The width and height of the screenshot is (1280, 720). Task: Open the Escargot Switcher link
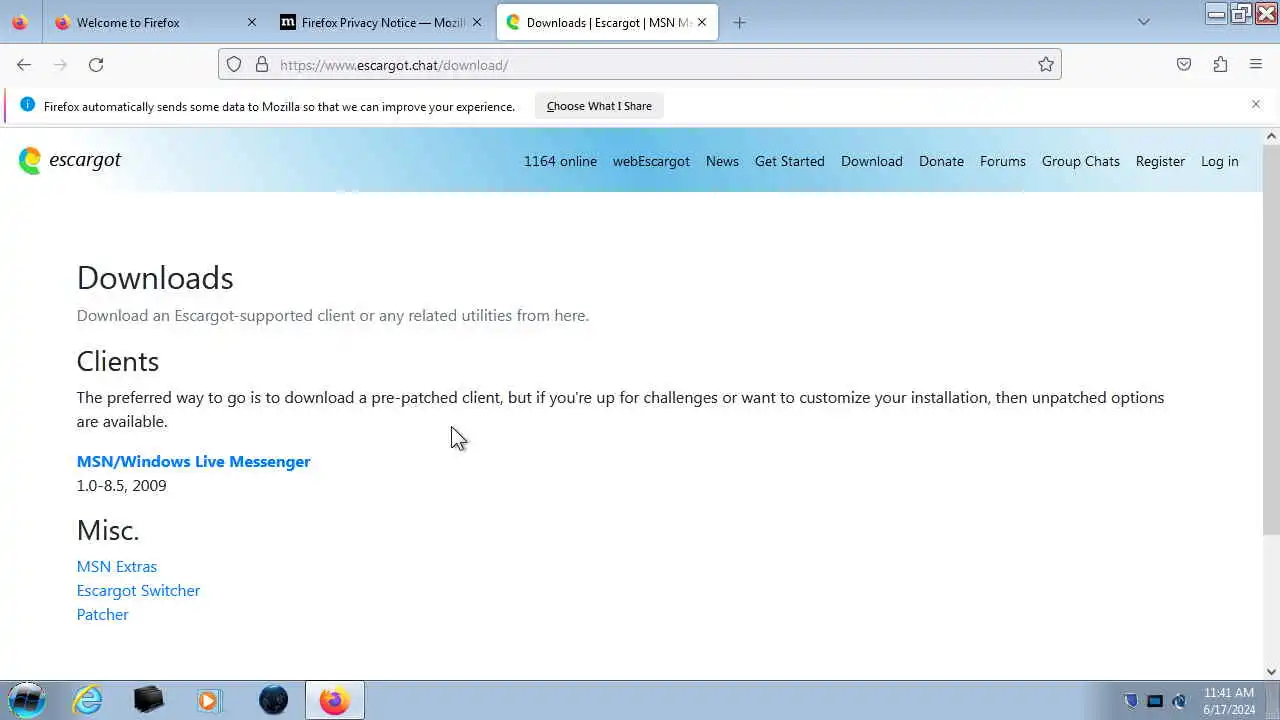(138, 590)
